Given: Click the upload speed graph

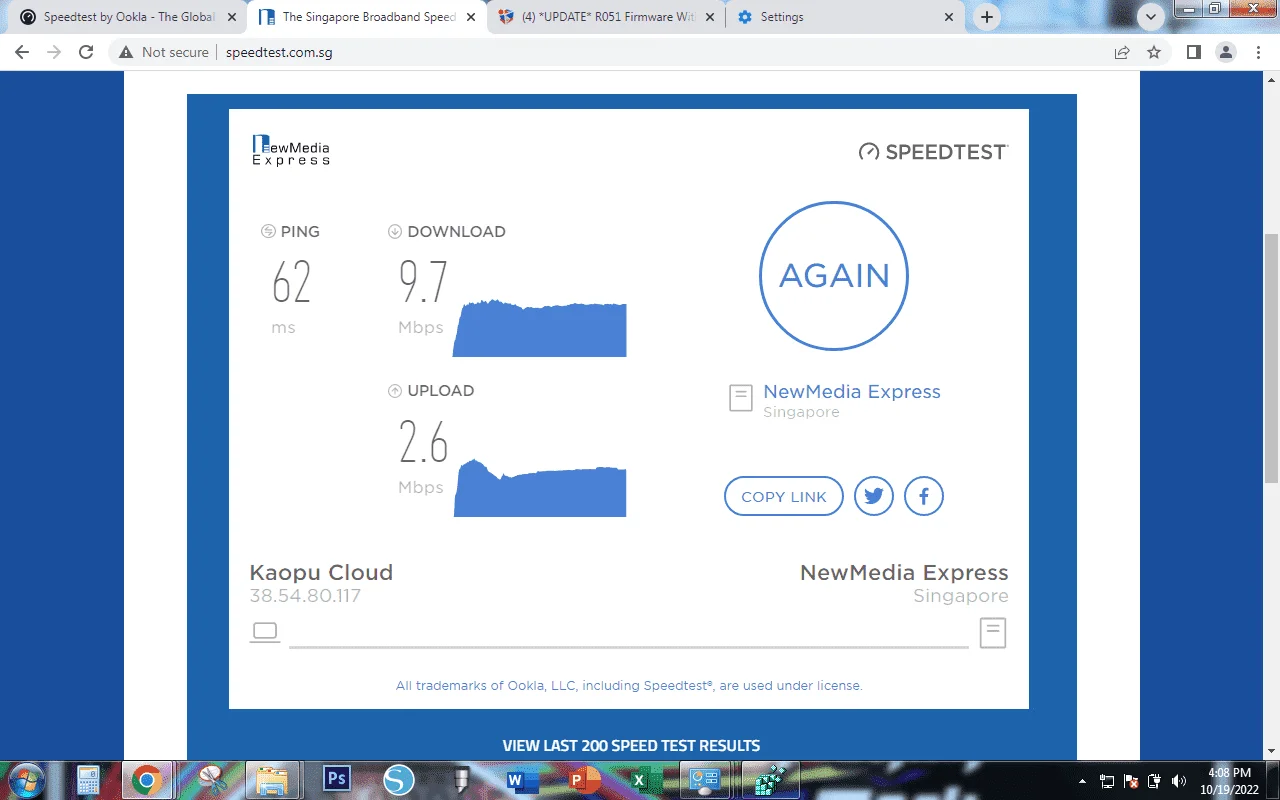Looking at the screenshot, I should (x=540, y=488).
